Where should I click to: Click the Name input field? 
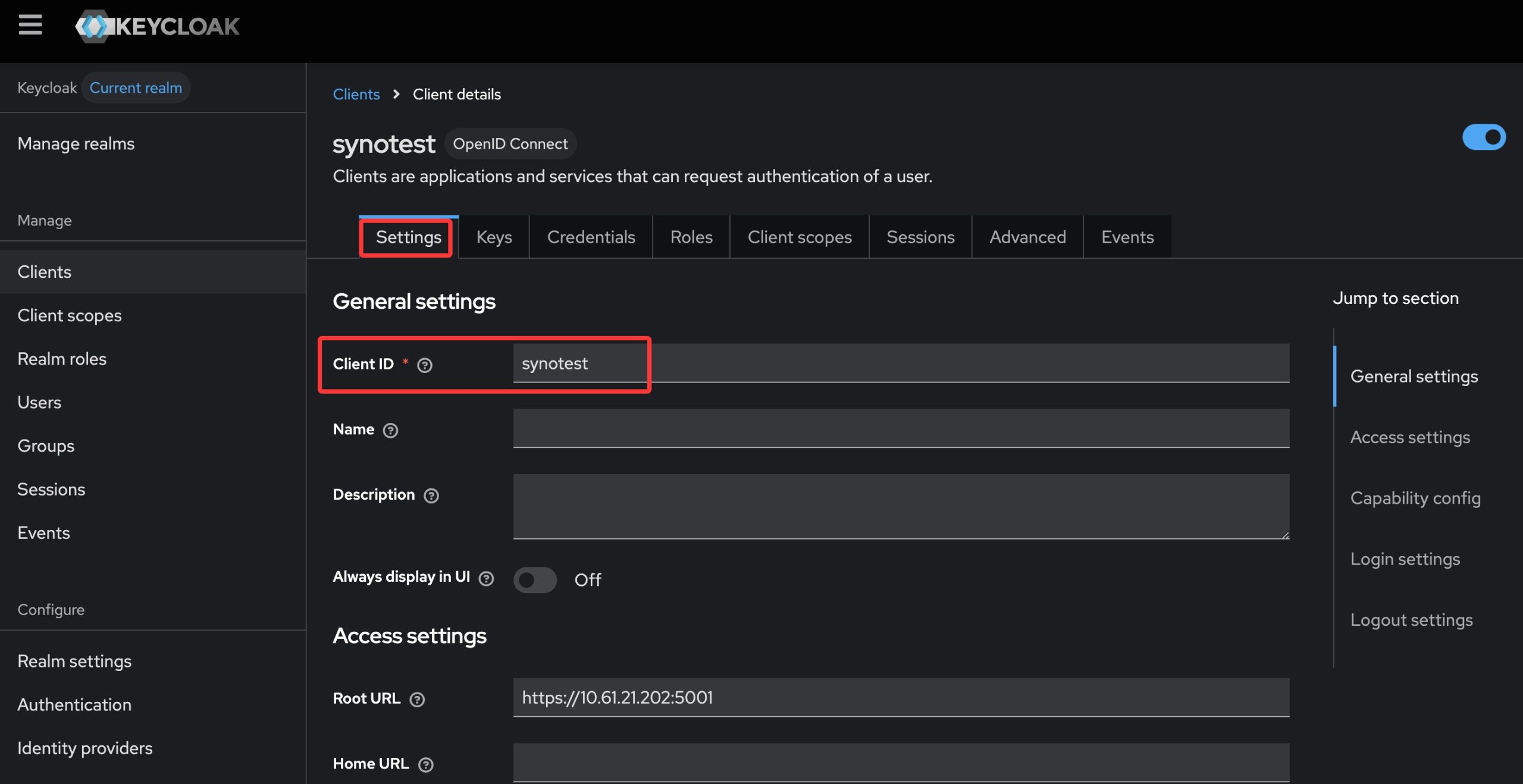pyautogui.click(x=901, y=428)
